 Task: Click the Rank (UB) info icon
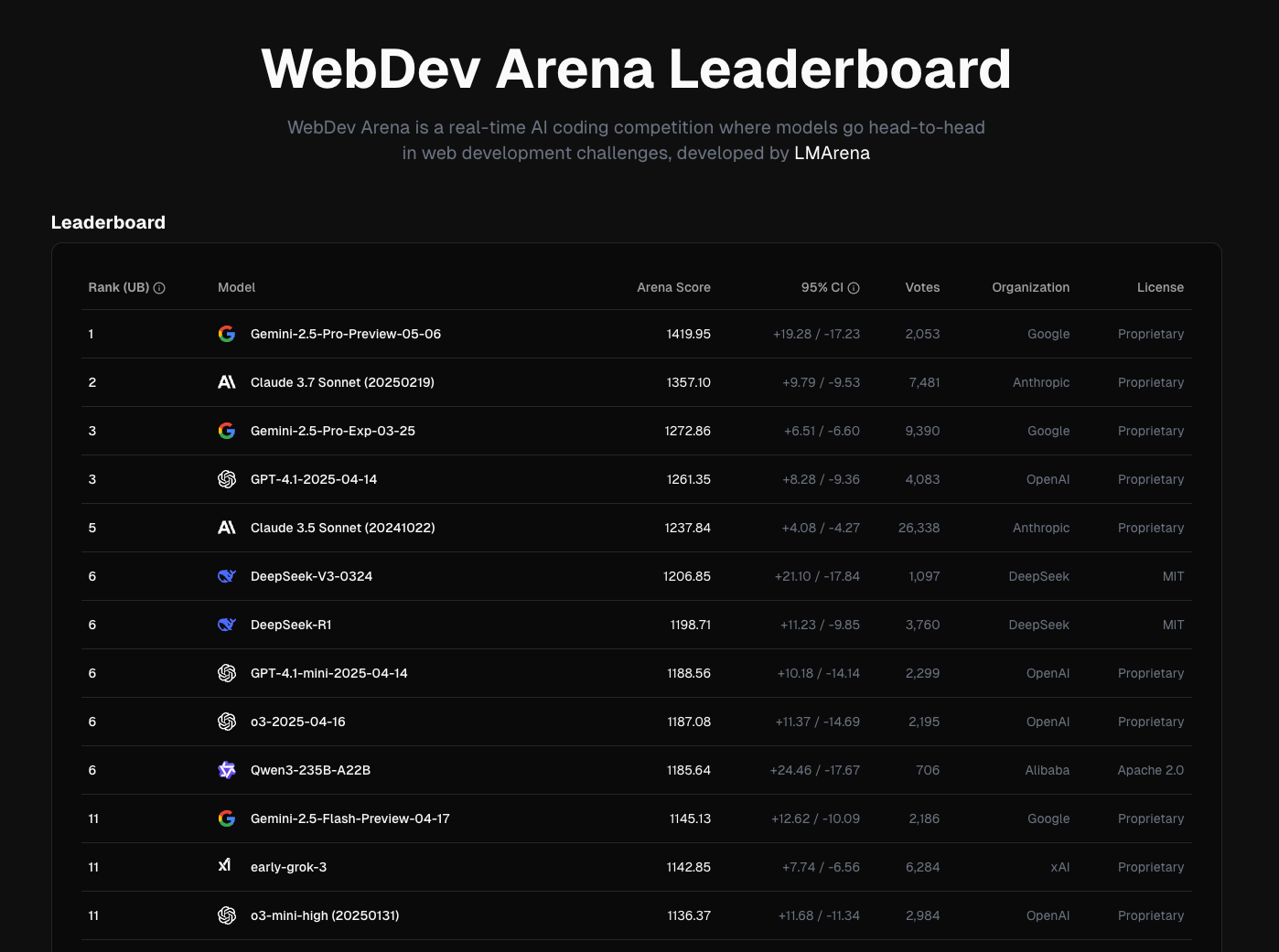click(x=159, y=288)
